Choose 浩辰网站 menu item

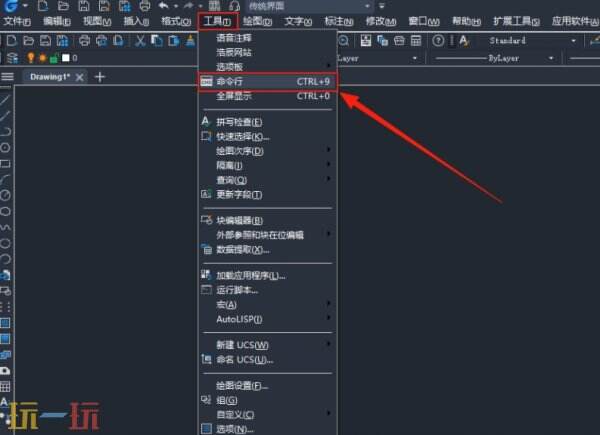(267, 52)
